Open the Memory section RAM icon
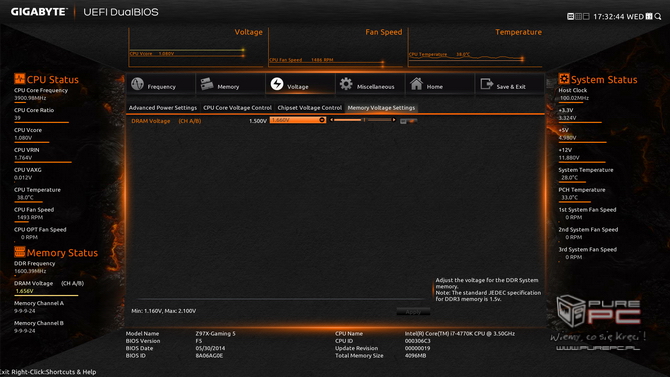Viewport: 670px width, 377px height. 207,84
